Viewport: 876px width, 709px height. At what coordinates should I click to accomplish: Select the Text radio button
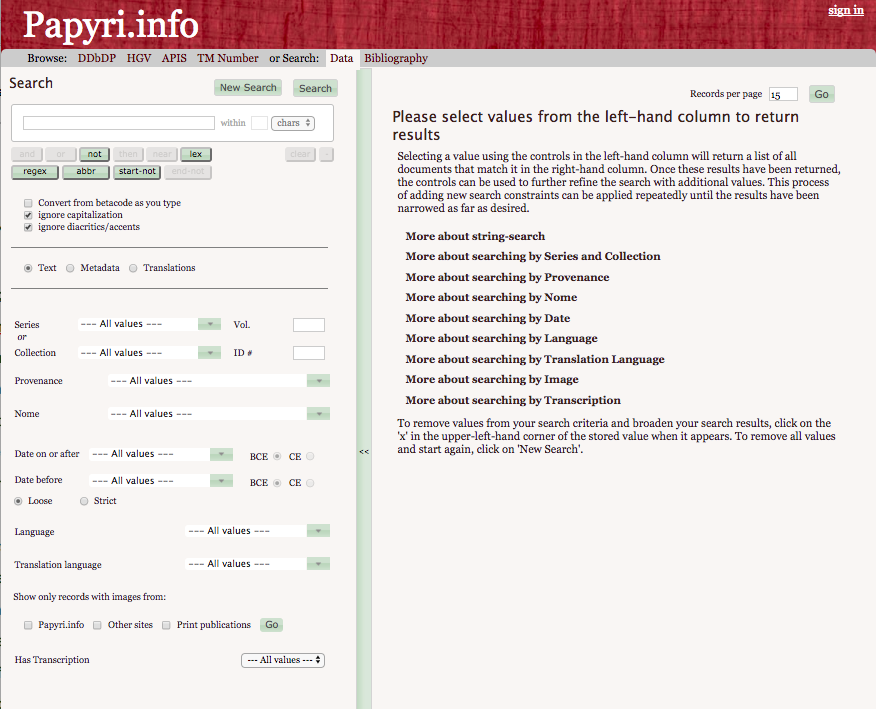tap(28, 268)
